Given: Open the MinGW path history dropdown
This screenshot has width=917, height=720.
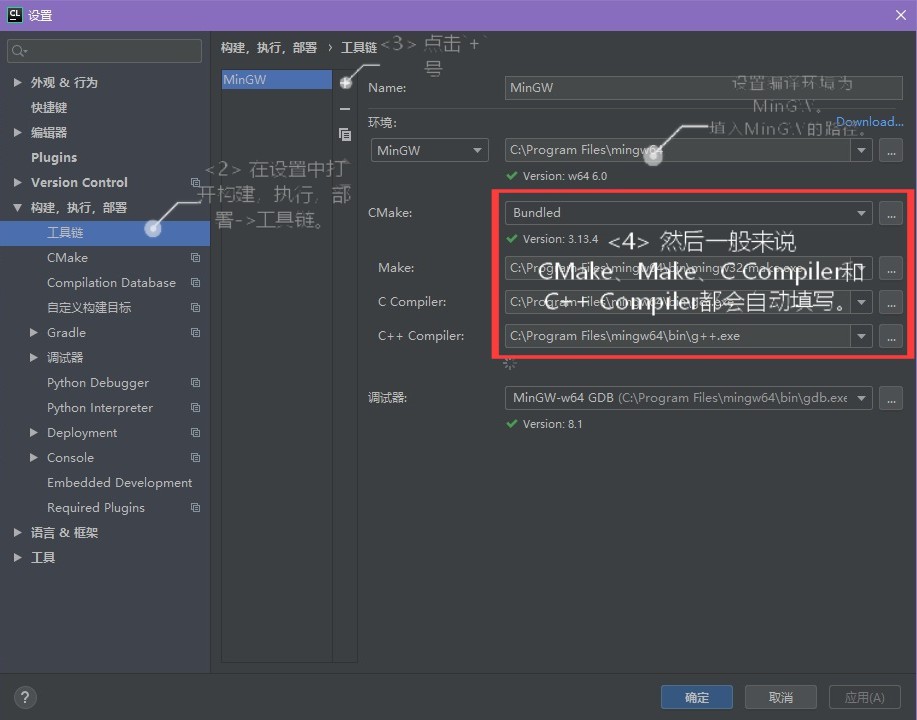Looking at the screenshot, I should pos(861,150).
